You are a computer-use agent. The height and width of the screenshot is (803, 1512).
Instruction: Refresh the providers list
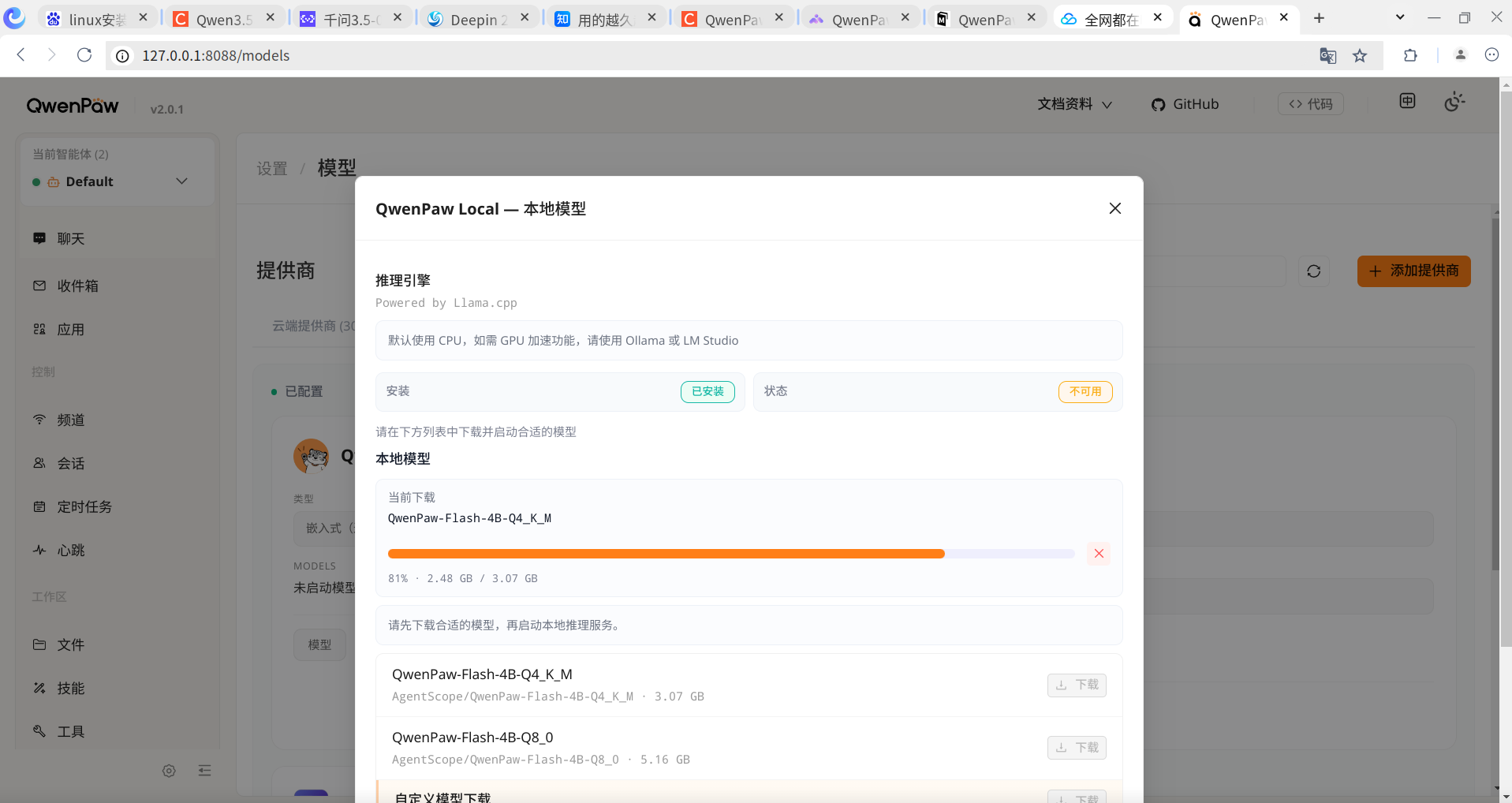pyautogui.click(x=1314, y=271)
